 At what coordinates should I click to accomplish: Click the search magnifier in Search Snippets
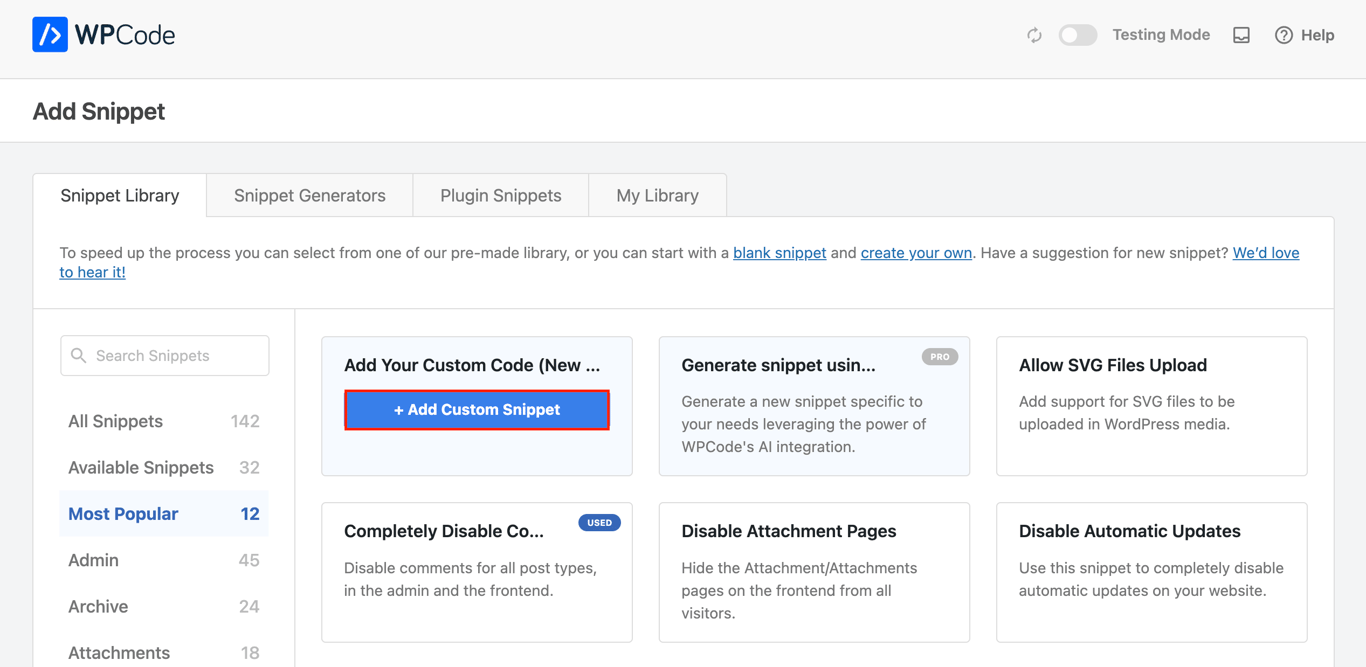tap(79, 355)
